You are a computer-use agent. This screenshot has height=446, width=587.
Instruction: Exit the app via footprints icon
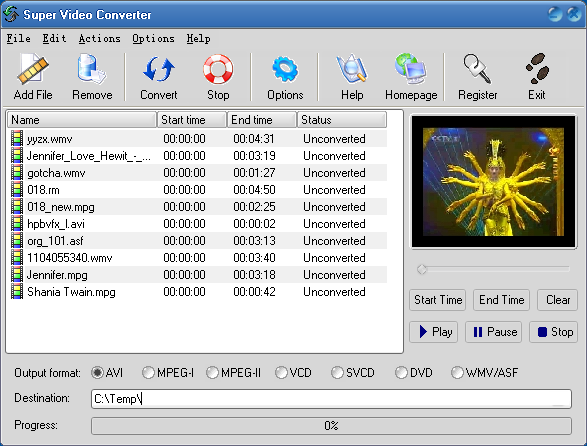537,69
